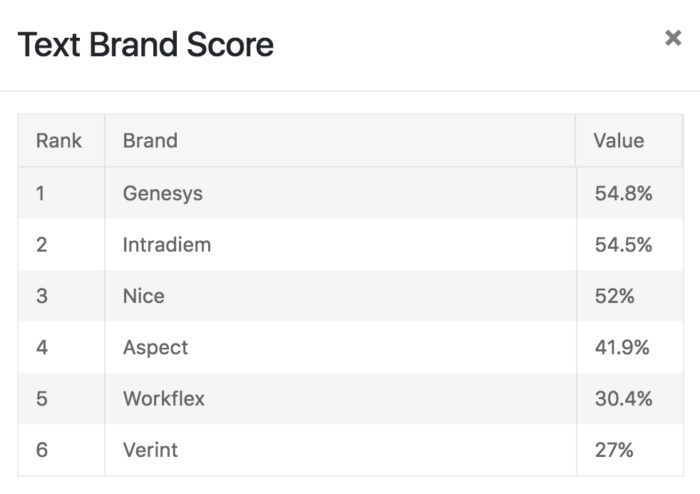
Task: Select the Aspect brand cell
Action: 156,348
